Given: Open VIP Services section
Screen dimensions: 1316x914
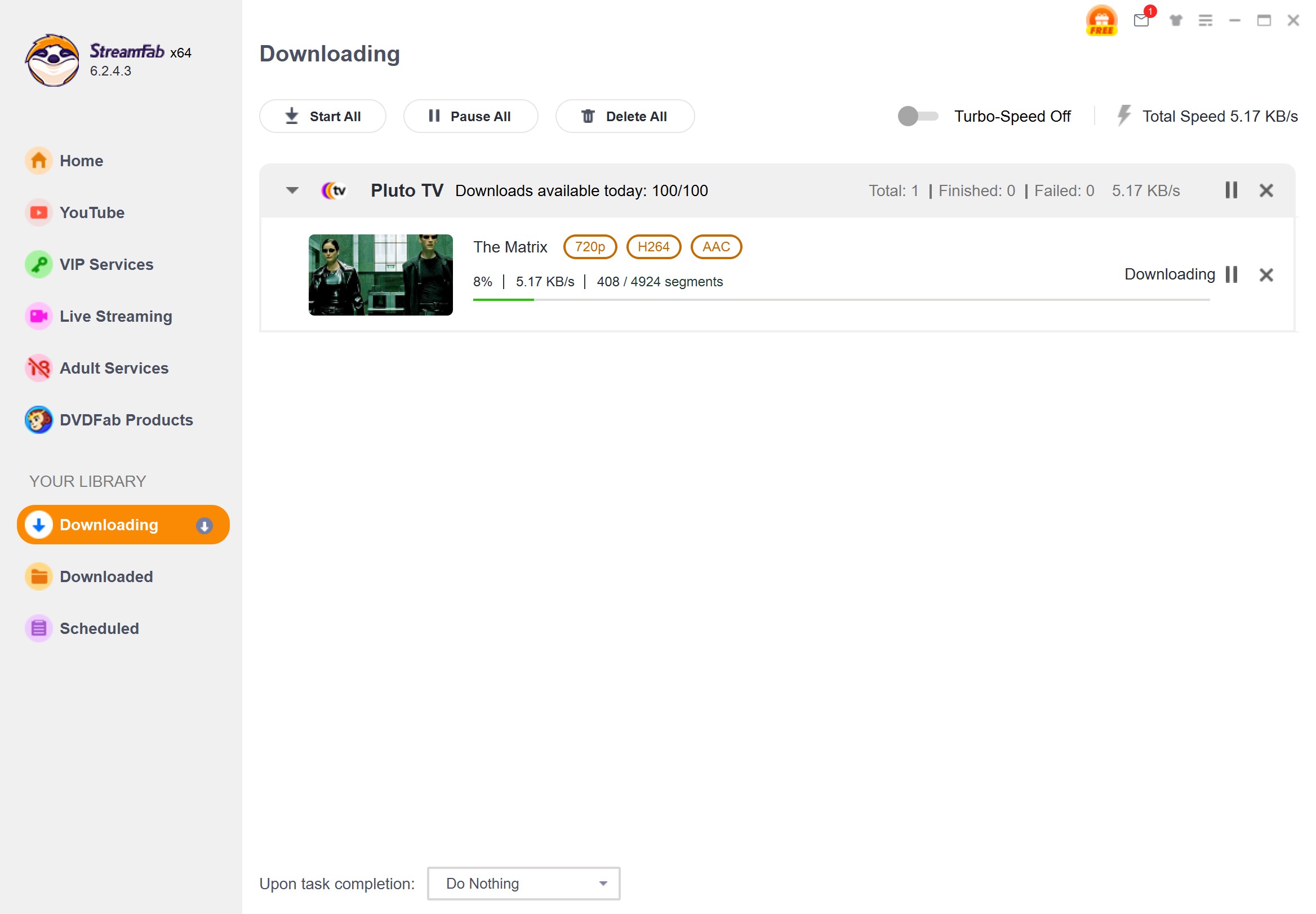Looking at the screenshot, I should pos(106,265).
